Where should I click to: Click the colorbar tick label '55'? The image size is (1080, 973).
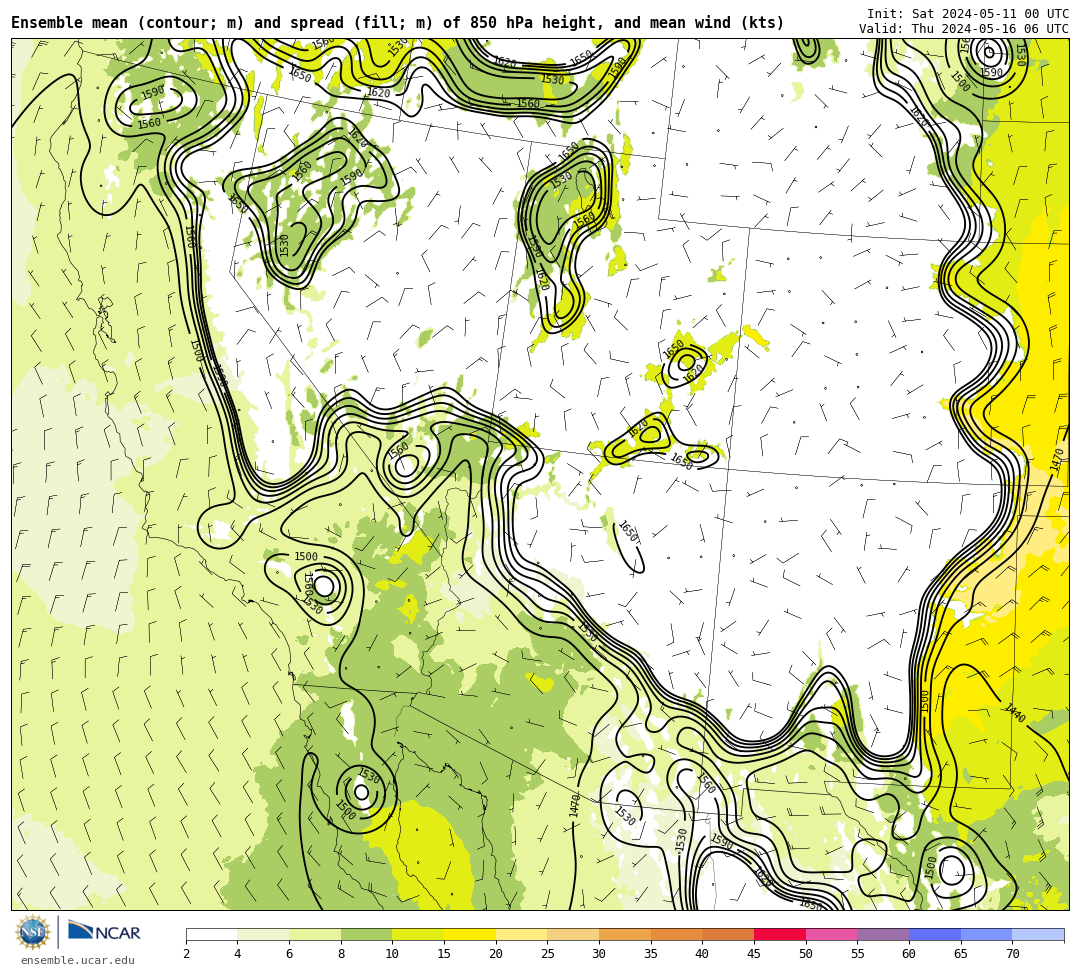coord(857,954)
